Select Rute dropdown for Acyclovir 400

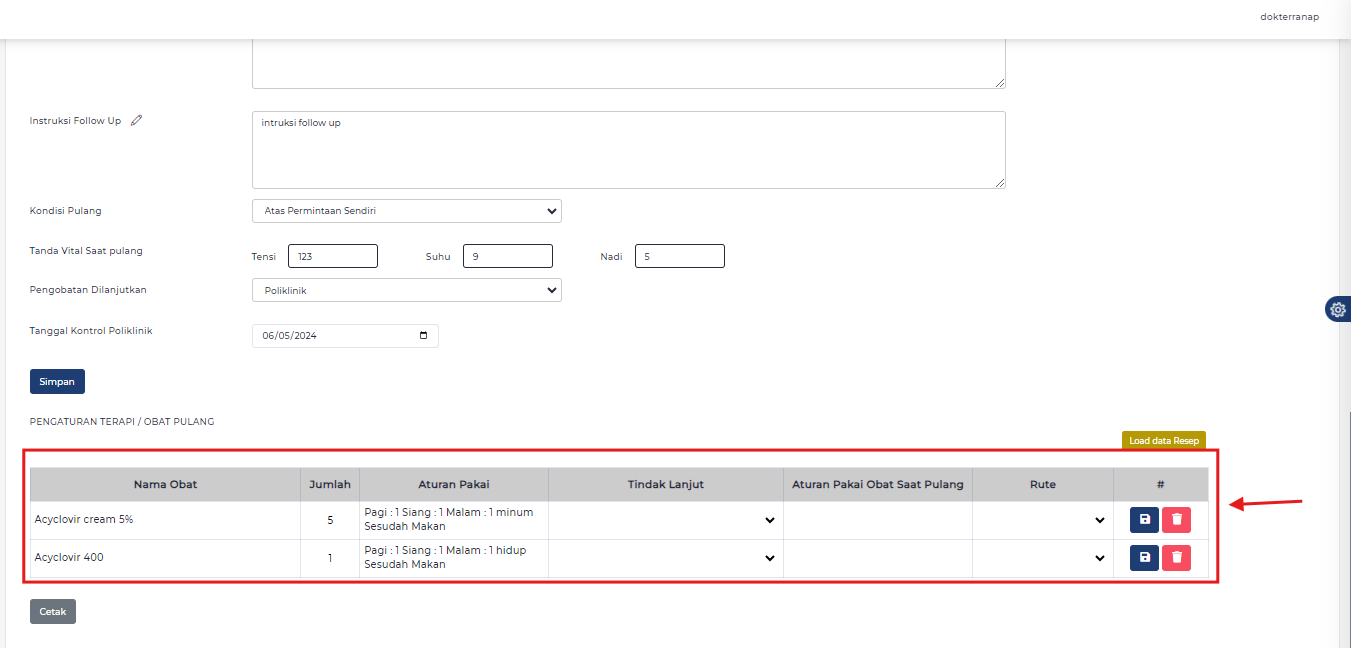click(x=1042, y=558)
